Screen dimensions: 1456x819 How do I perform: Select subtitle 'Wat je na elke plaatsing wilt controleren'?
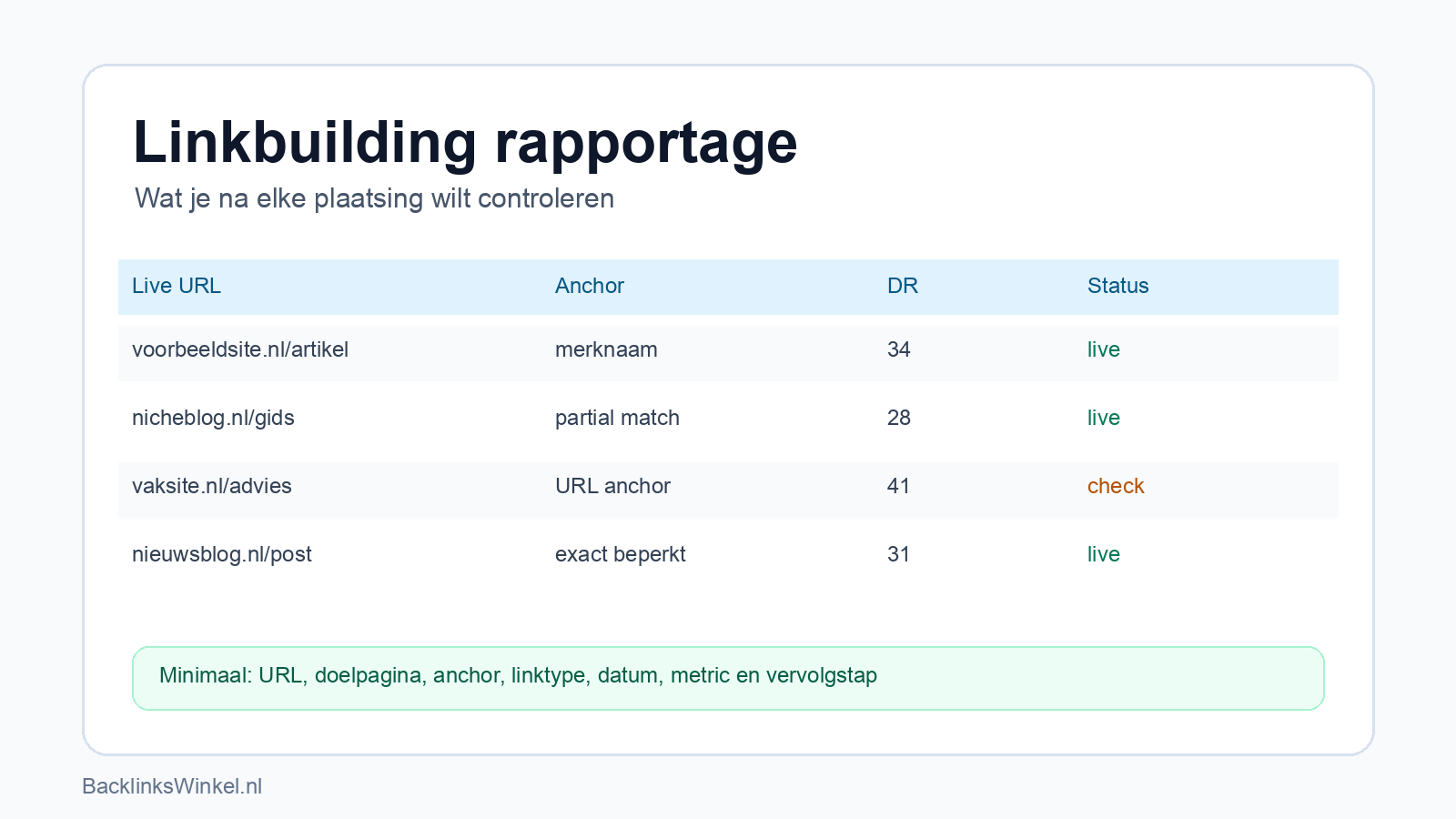pos(374,198)
